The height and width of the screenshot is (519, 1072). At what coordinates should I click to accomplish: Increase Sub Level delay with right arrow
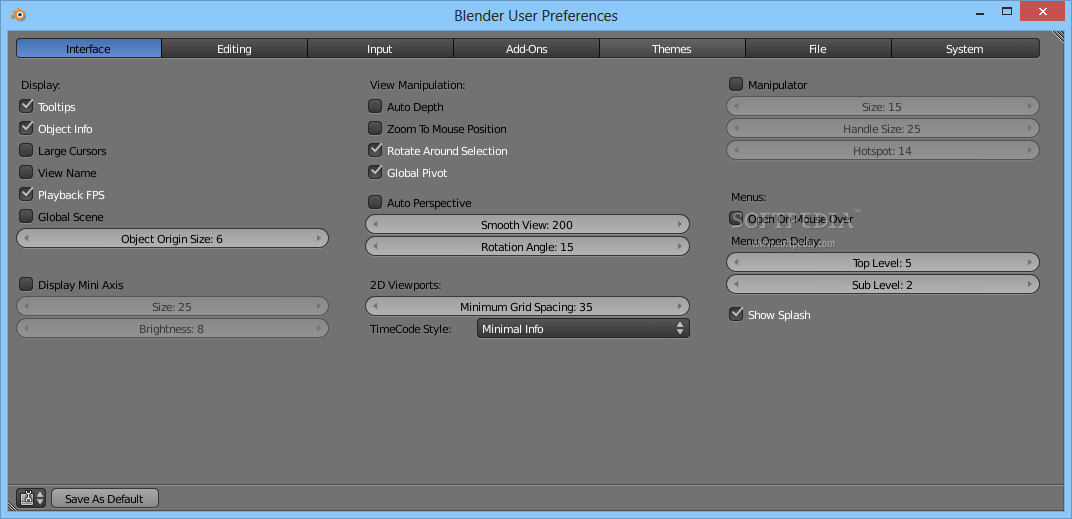(1030, 285)
